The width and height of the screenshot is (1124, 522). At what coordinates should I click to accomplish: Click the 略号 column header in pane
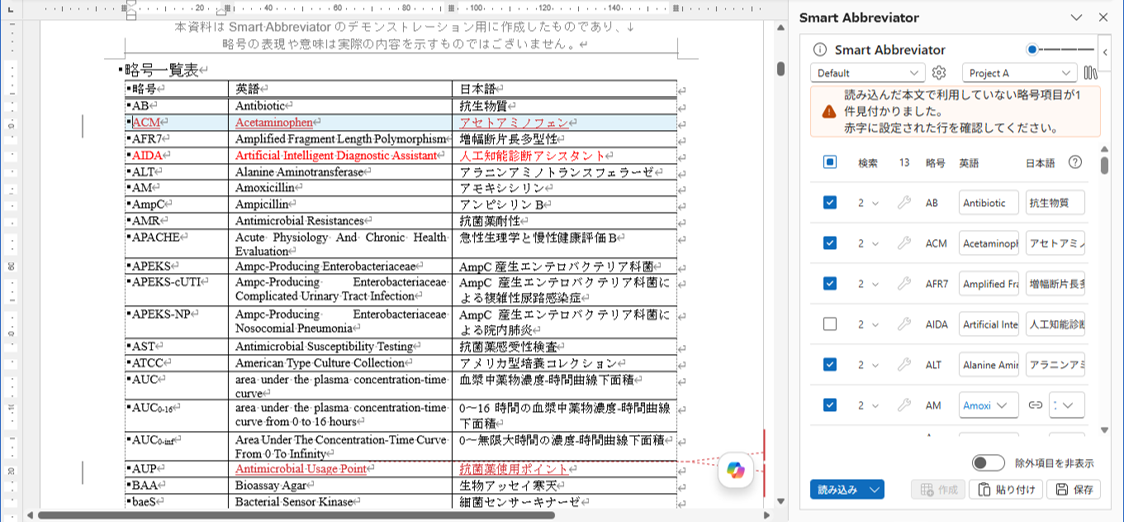935,163
